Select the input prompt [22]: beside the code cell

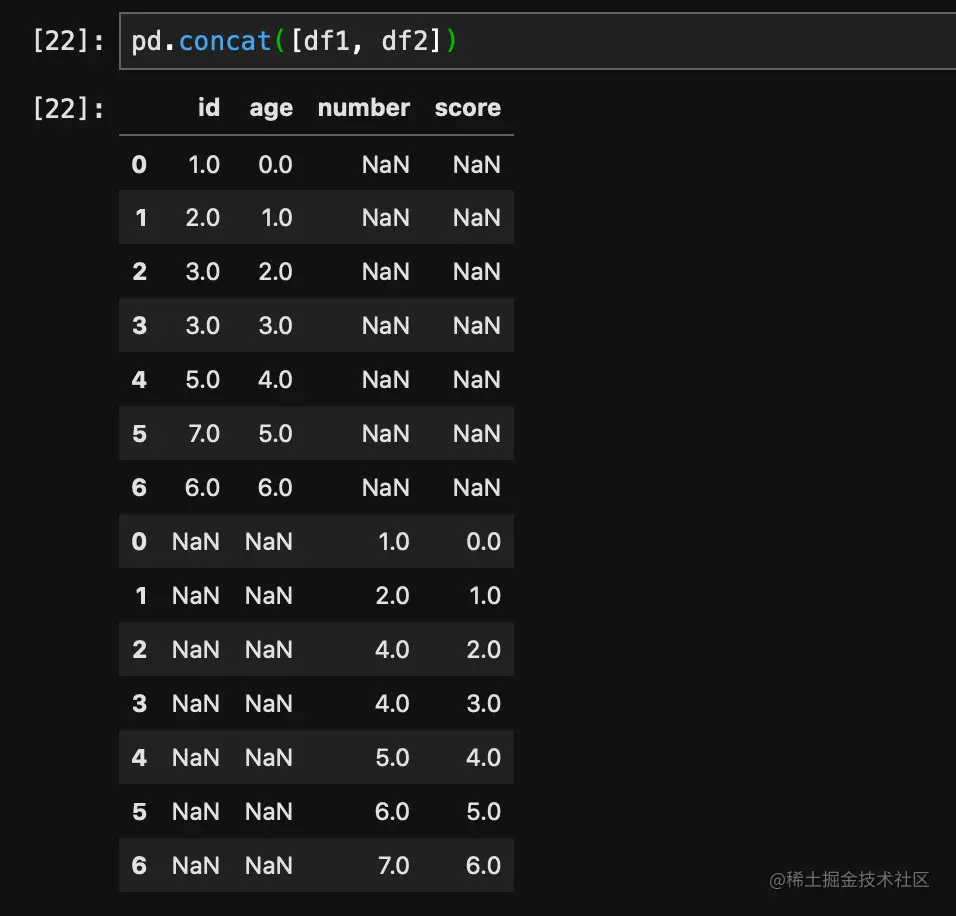click(68, 41)
